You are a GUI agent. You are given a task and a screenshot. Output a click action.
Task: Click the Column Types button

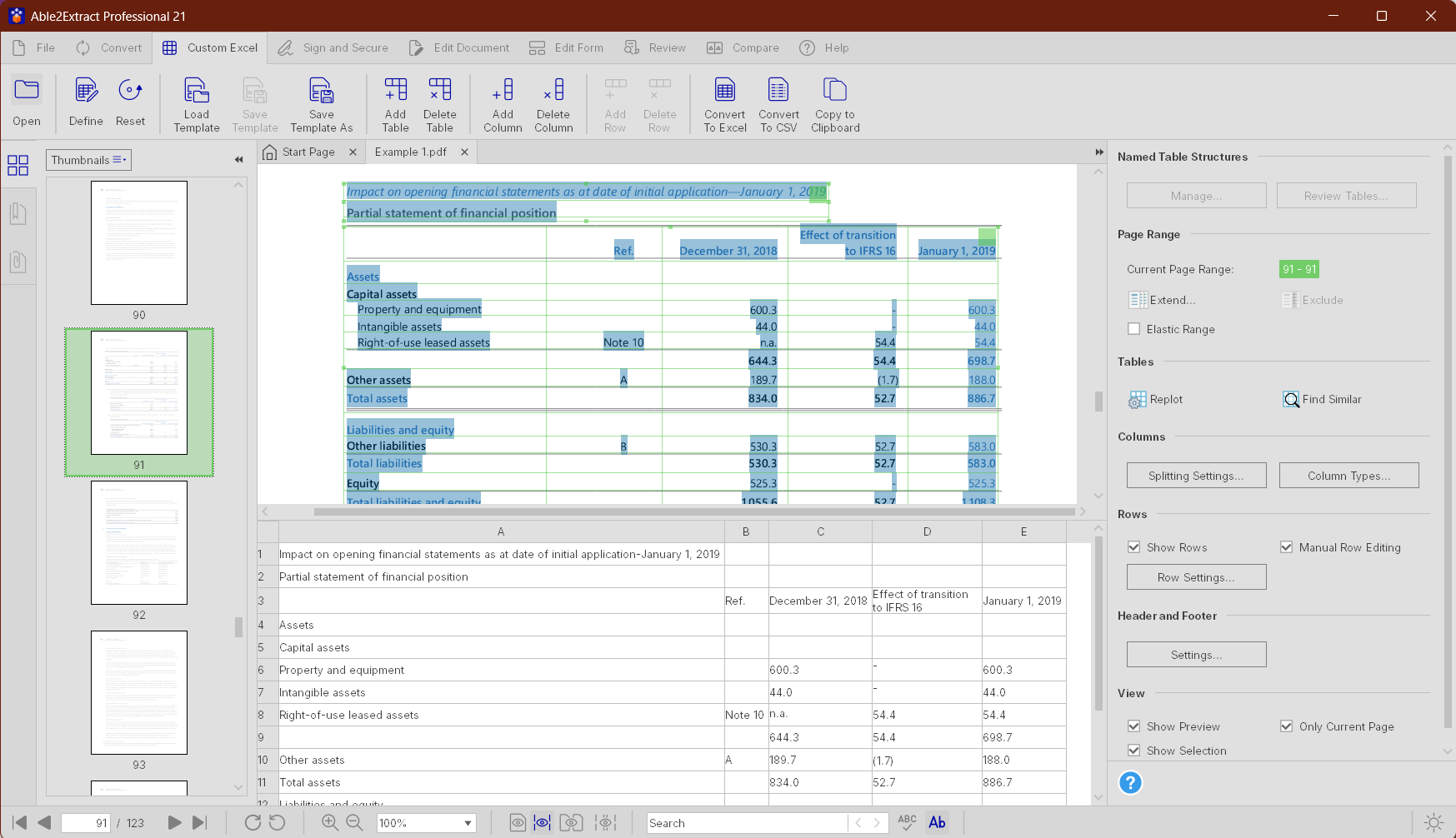[1348, 476]
